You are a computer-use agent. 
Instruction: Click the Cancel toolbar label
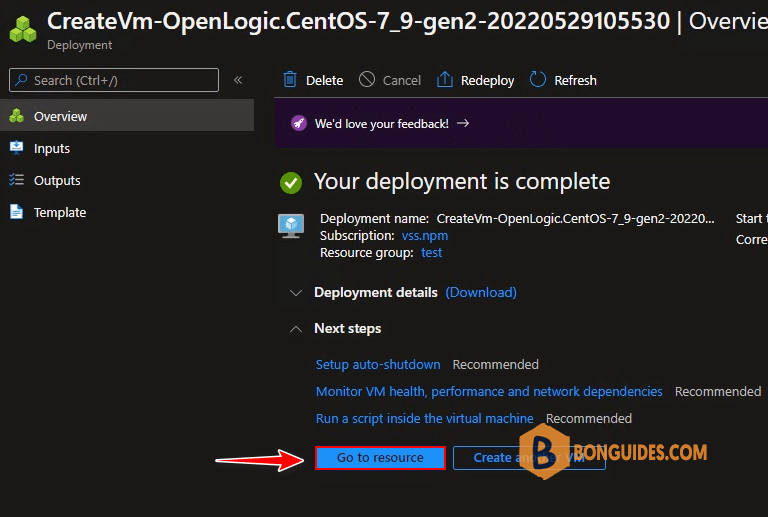coord(402,80)
